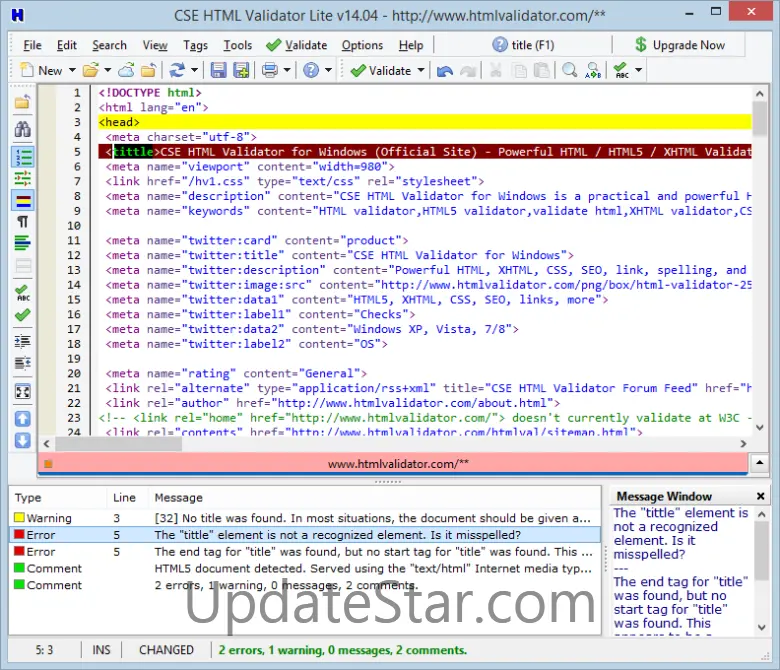Select the error about title end tag
Image resolution: width=780 pixels, height=670 pixels.
coord(305,552)
